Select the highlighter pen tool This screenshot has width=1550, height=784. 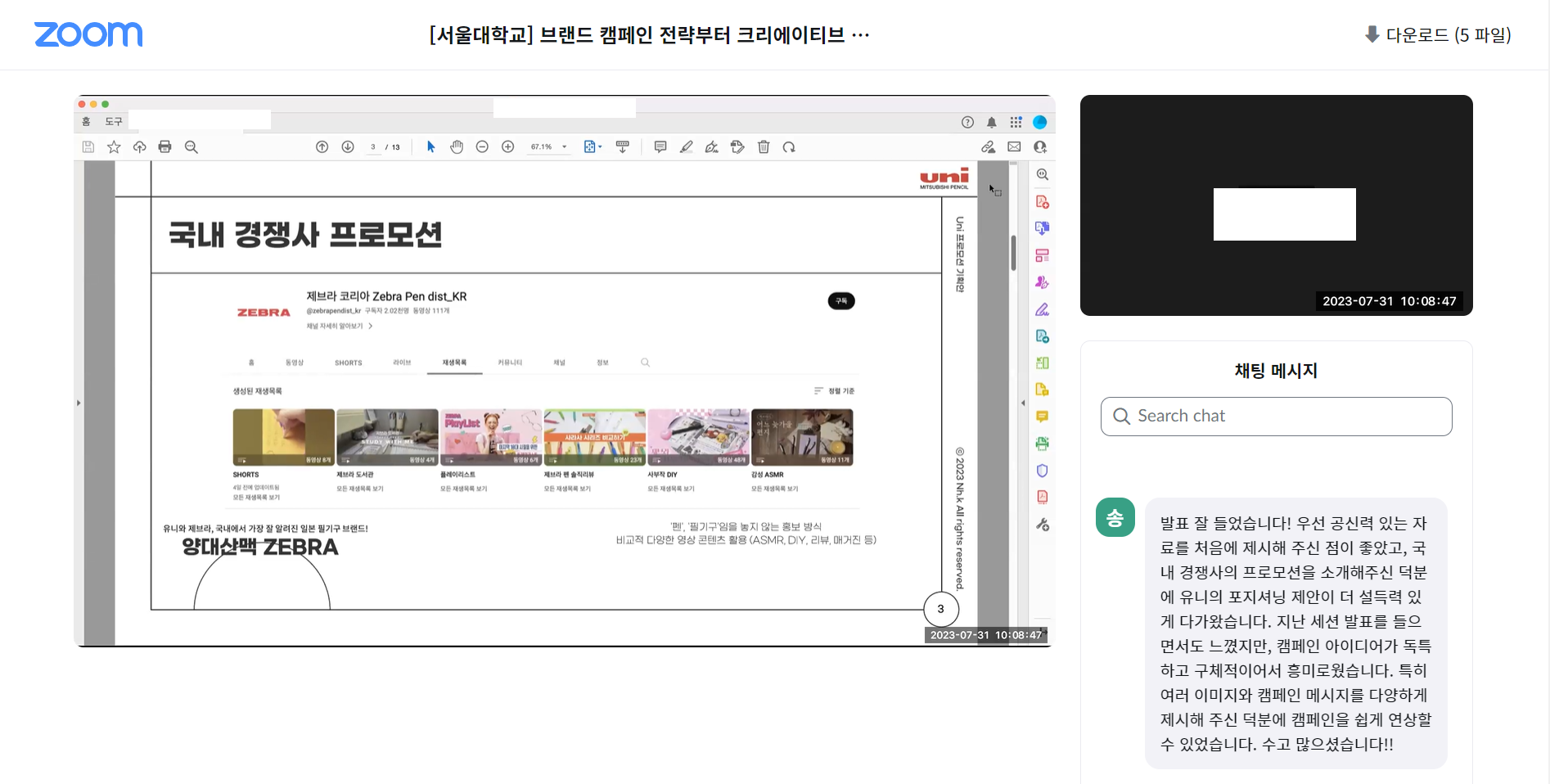point(687,146)
